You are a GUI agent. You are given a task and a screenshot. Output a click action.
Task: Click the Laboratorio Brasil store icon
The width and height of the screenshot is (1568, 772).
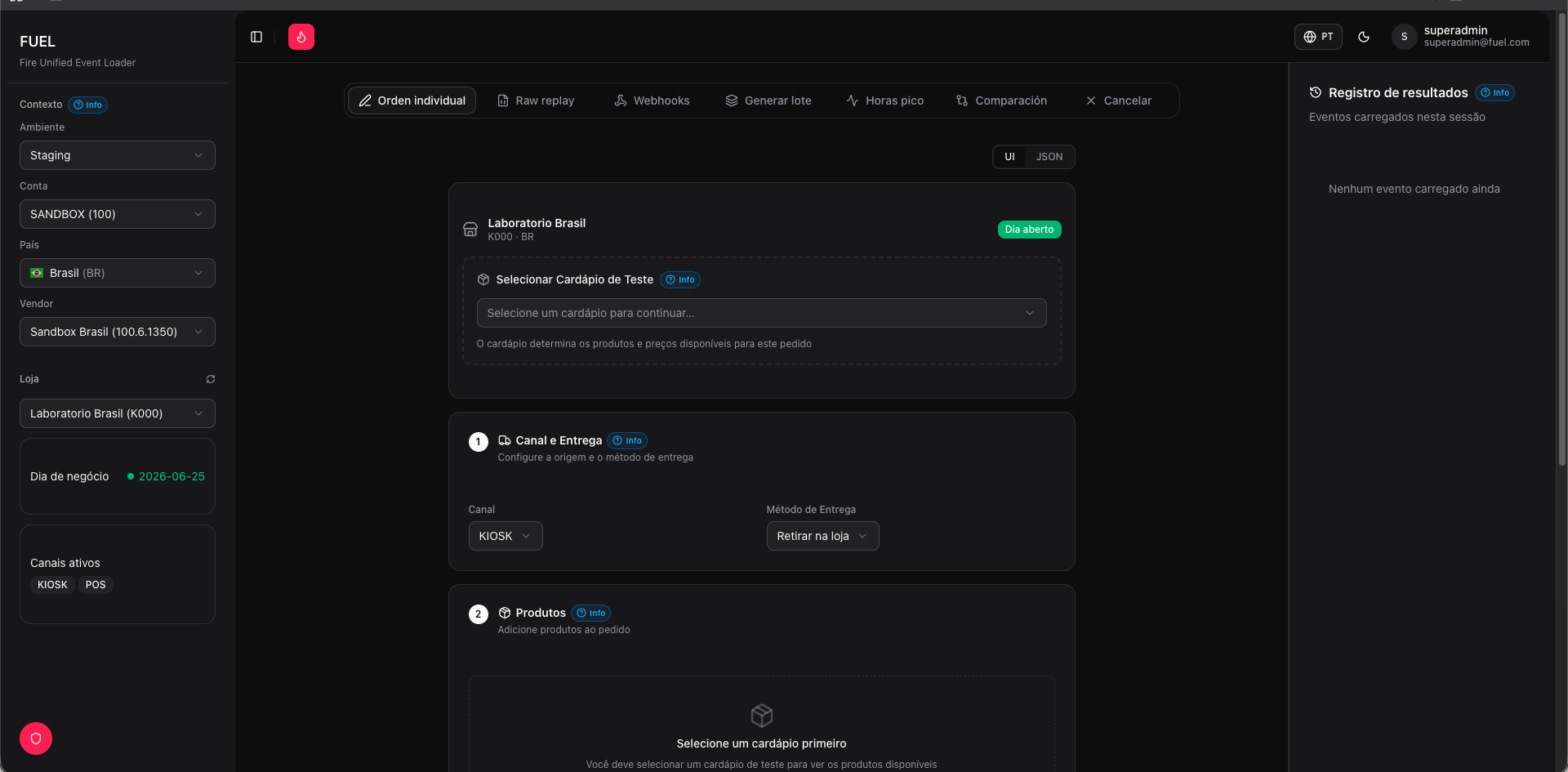click(470, 230)
